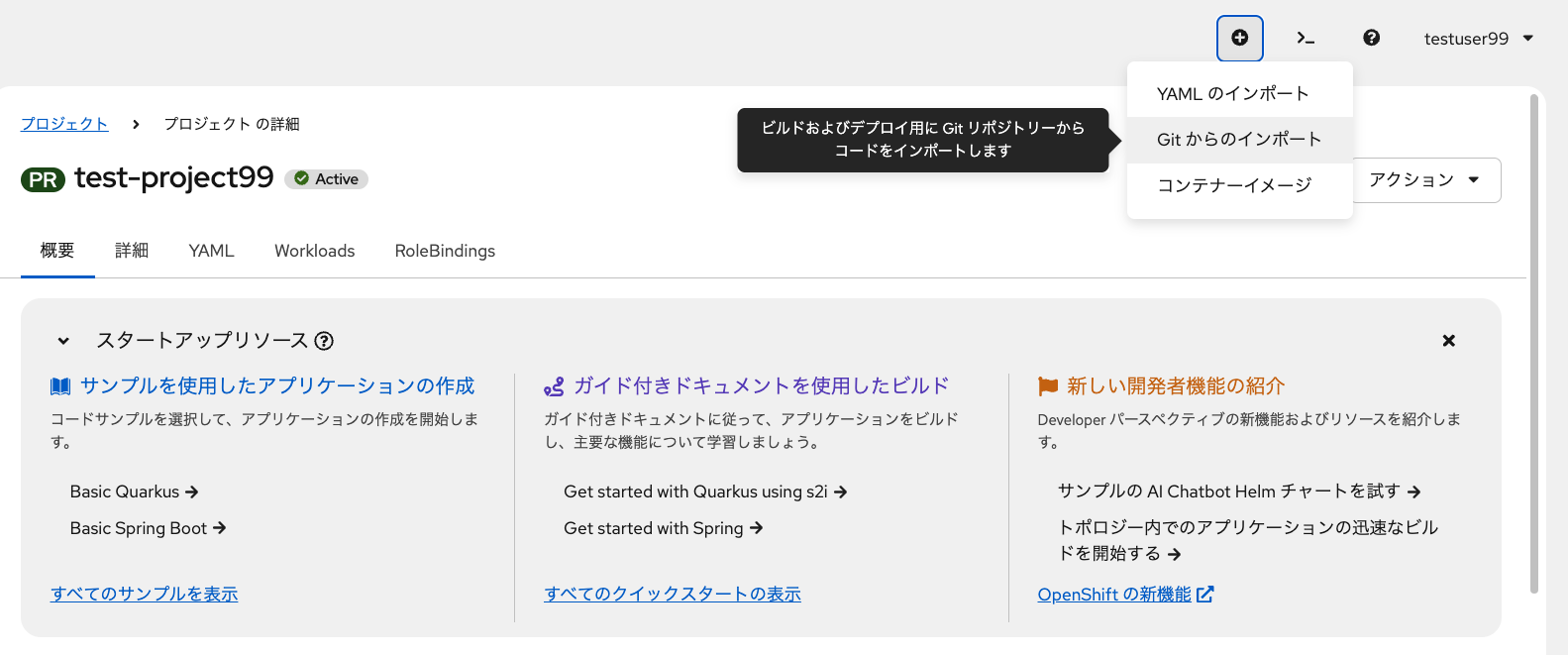1568x655 pixels.
Task: Click すべてのサンプルを表示 link
Action: pyautogui.click(x=145, y=594)
